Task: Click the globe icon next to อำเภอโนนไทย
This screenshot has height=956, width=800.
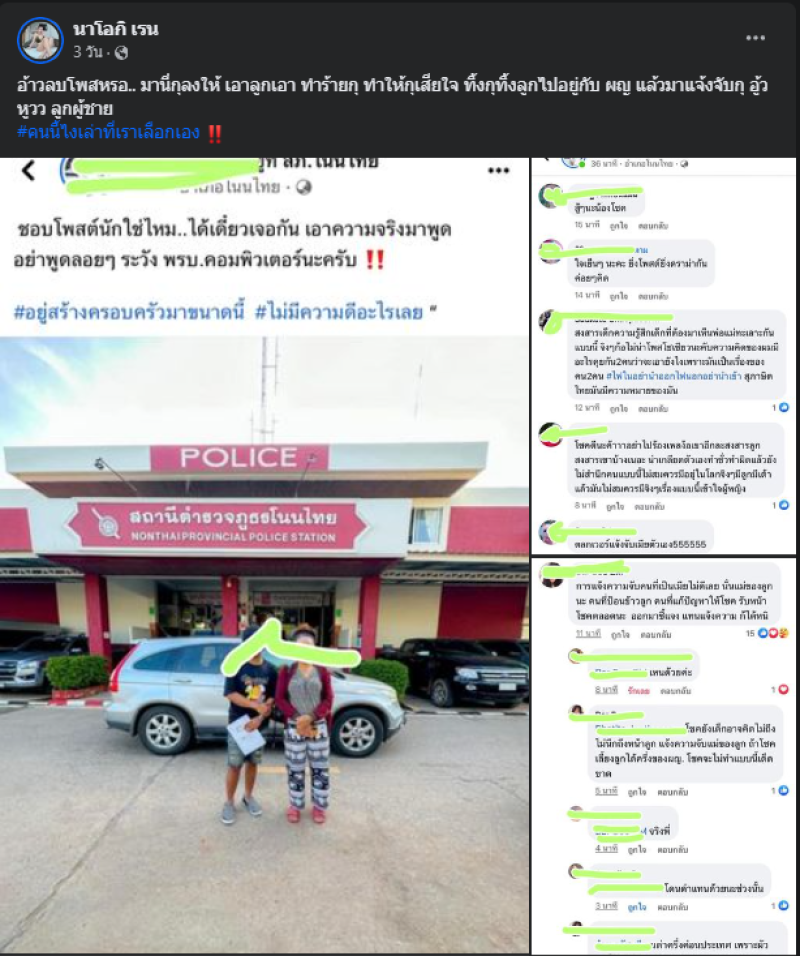Action: pyautogui.click(x=303, y=187)
